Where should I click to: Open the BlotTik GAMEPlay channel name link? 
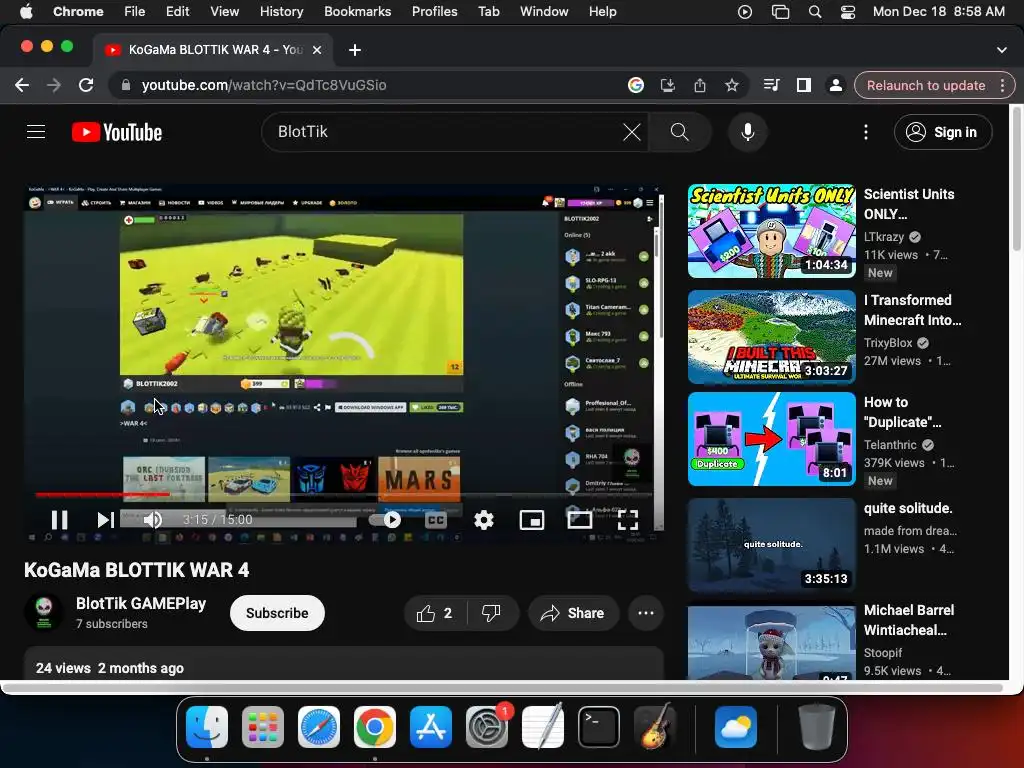tap(140, 603)
